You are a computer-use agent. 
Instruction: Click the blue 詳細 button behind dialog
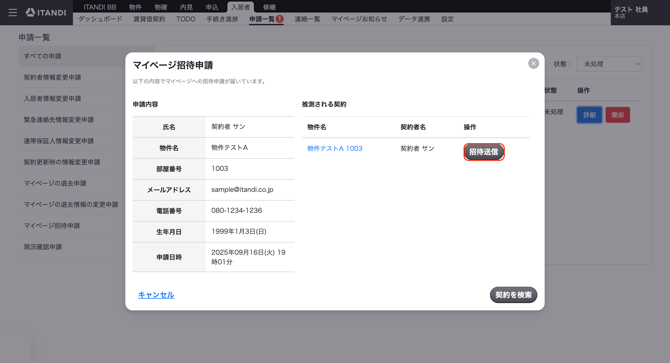coord(589,115)
